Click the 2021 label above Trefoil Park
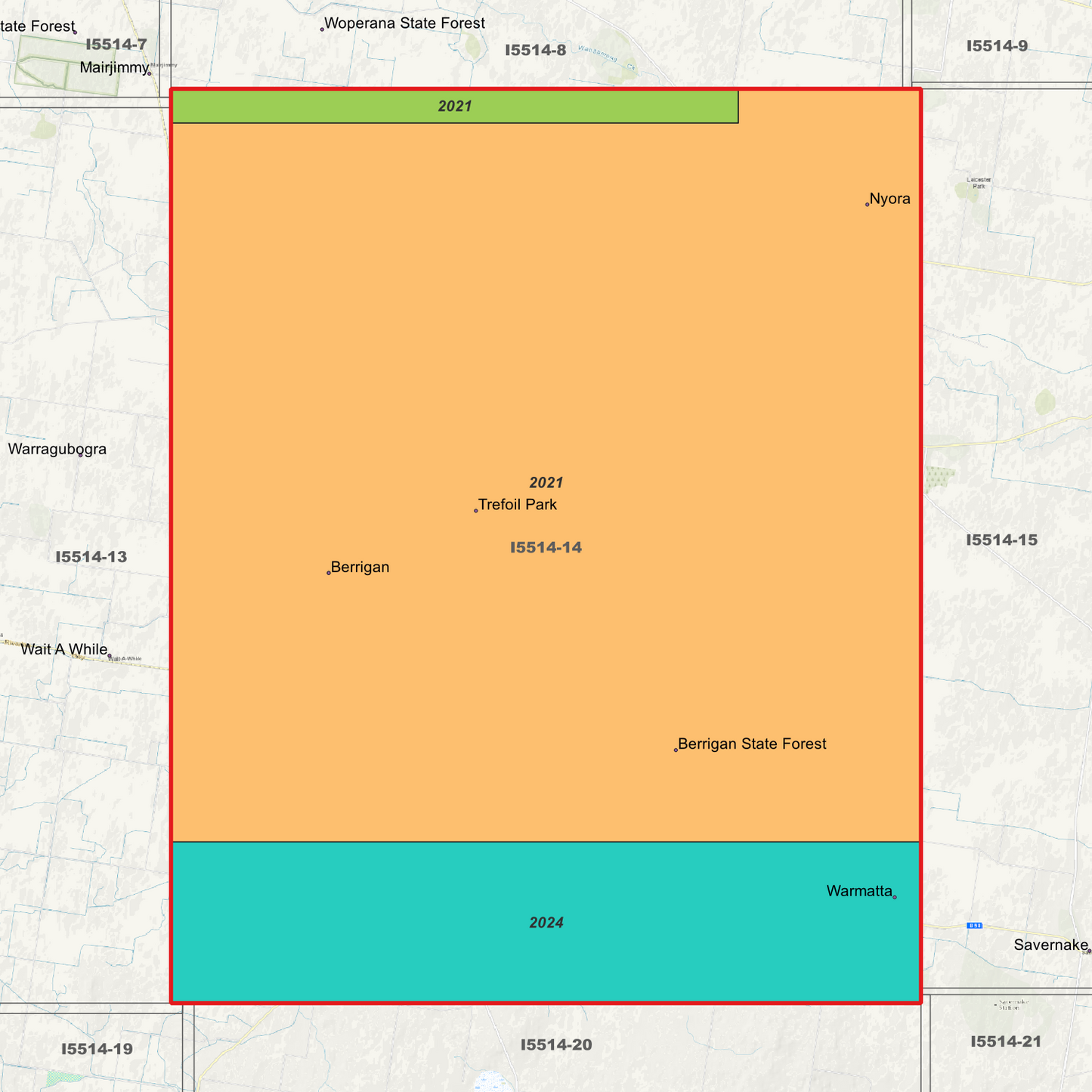Screen dimensions: 1092x1092 (546, 483)
